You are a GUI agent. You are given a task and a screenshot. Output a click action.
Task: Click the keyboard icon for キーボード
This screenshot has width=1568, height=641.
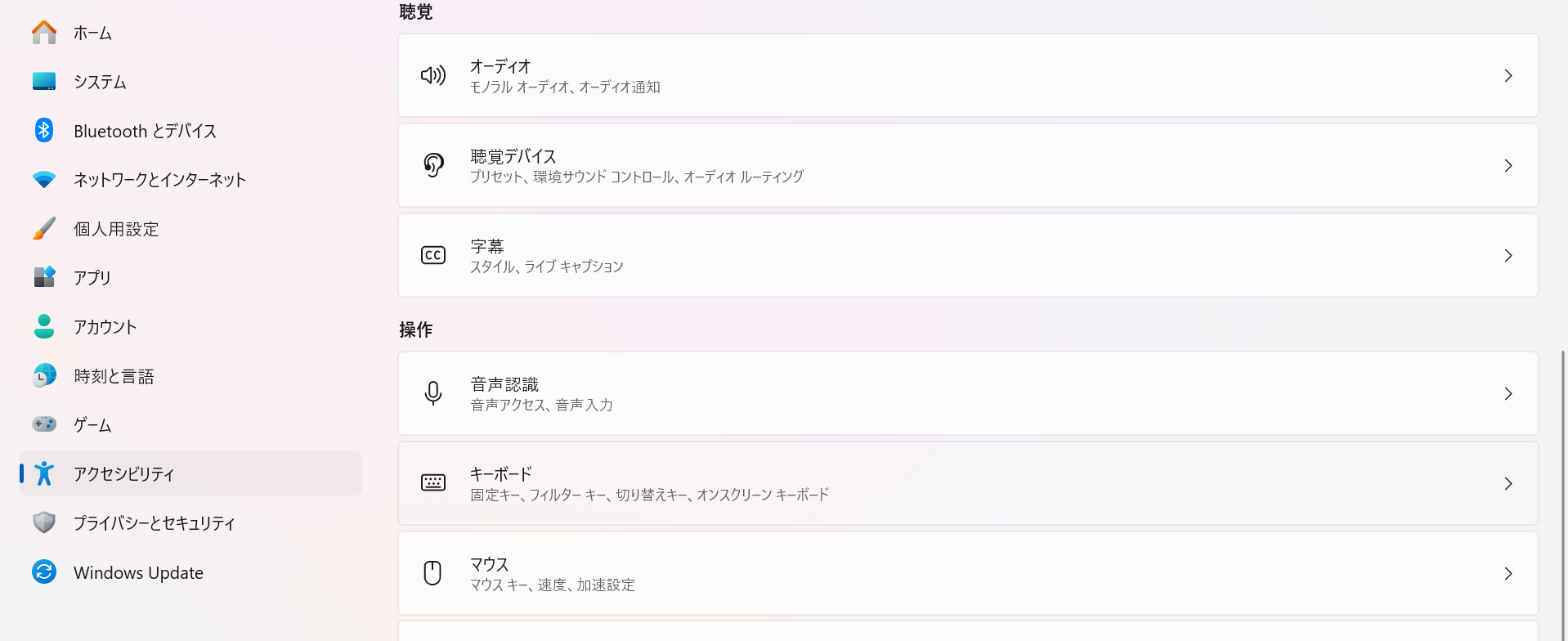[x=433, y=483]
